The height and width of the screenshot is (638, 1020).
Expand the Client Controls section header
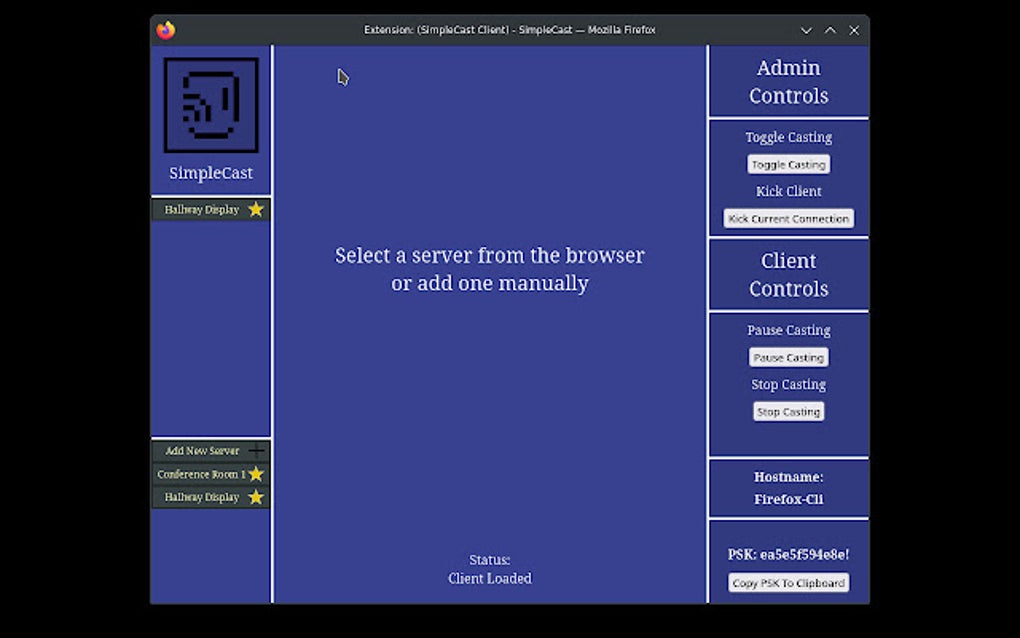(788, 274)
